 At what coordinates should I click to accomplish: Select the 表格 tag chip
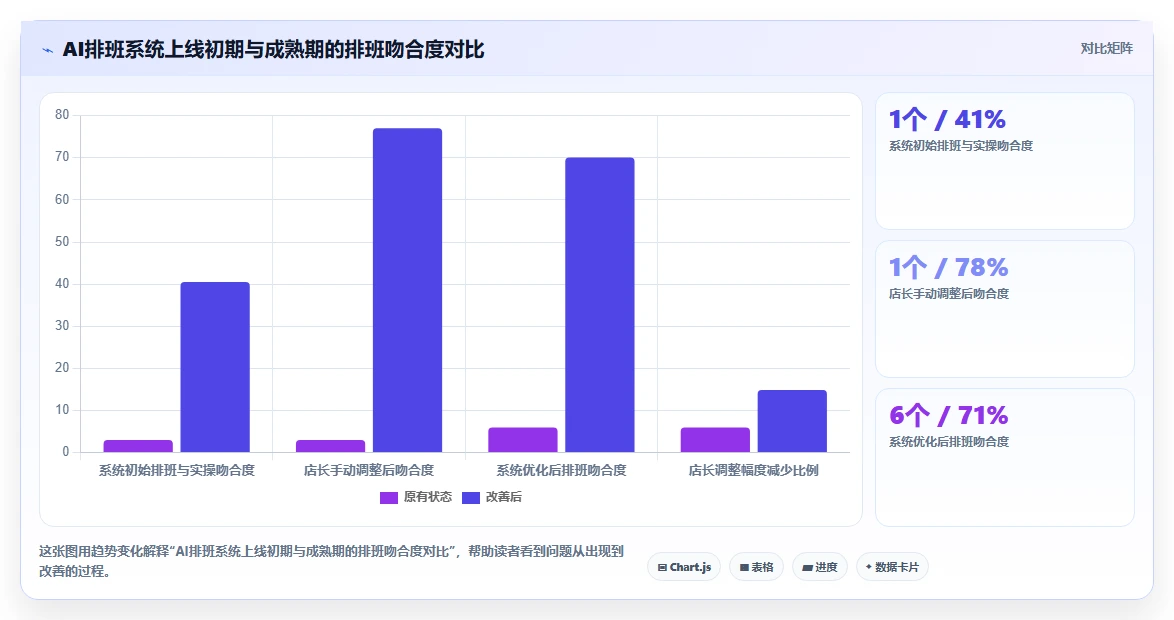[756, 567]
